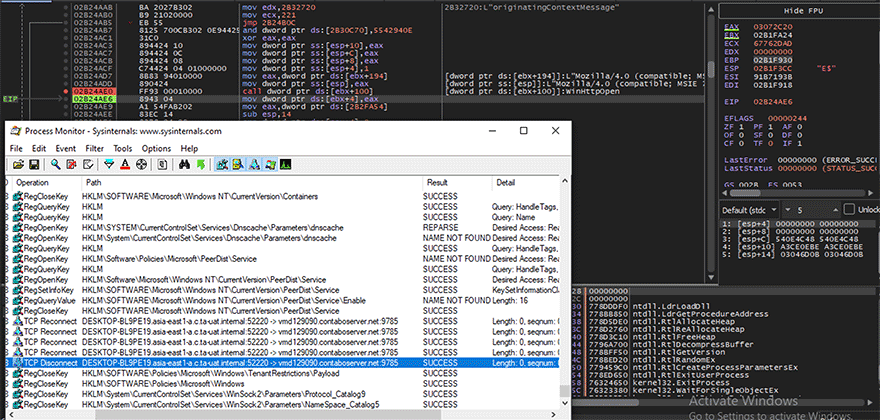
Task: Click registers pane horizontal scrollbar
Action: [799, 193]
